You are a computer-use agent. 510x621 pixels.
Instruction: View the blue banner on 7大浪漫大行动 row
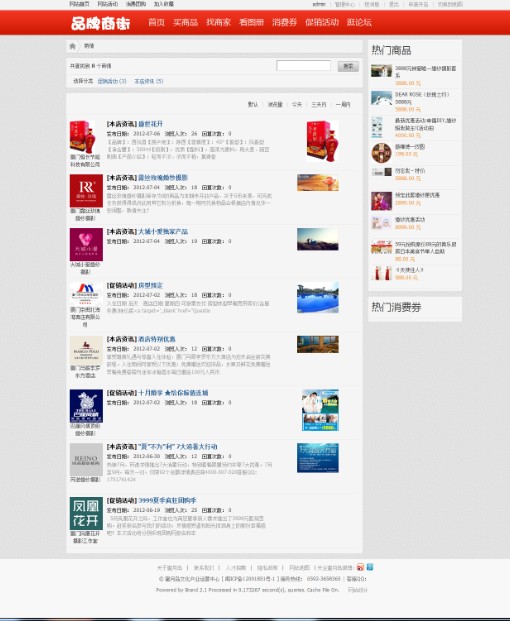point(318,458)
